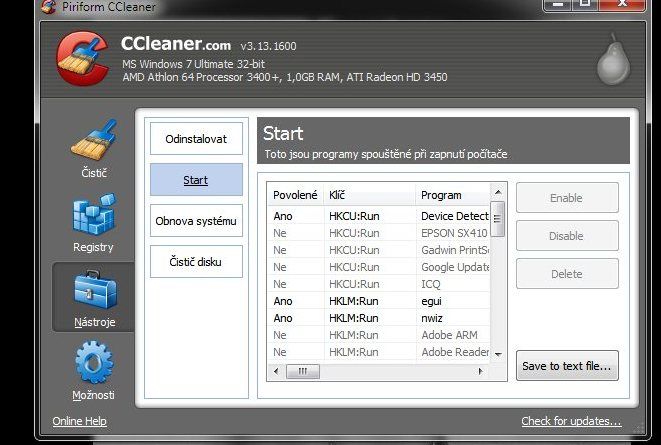Click the list's scroll down arrow
Viewport: 661px width, 445px height.
498,354
